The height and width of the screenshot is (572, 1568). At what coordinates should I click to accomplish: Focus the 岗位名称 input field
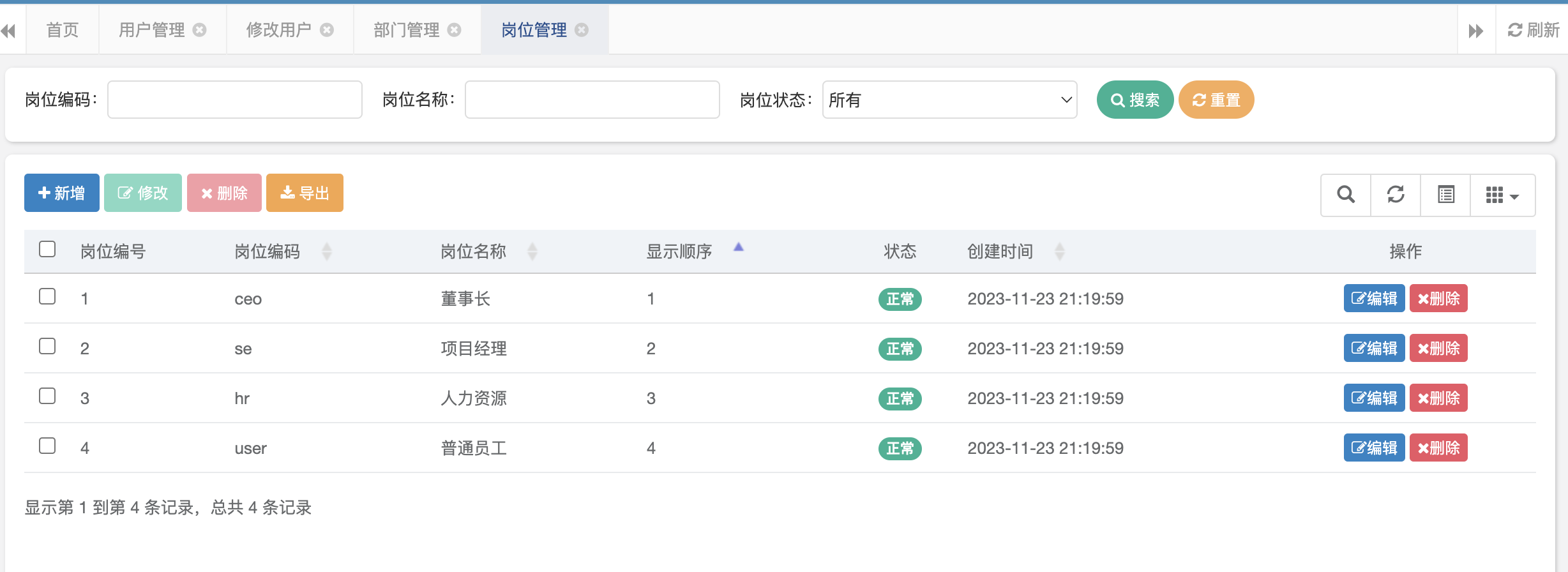(x=592, y=100)
